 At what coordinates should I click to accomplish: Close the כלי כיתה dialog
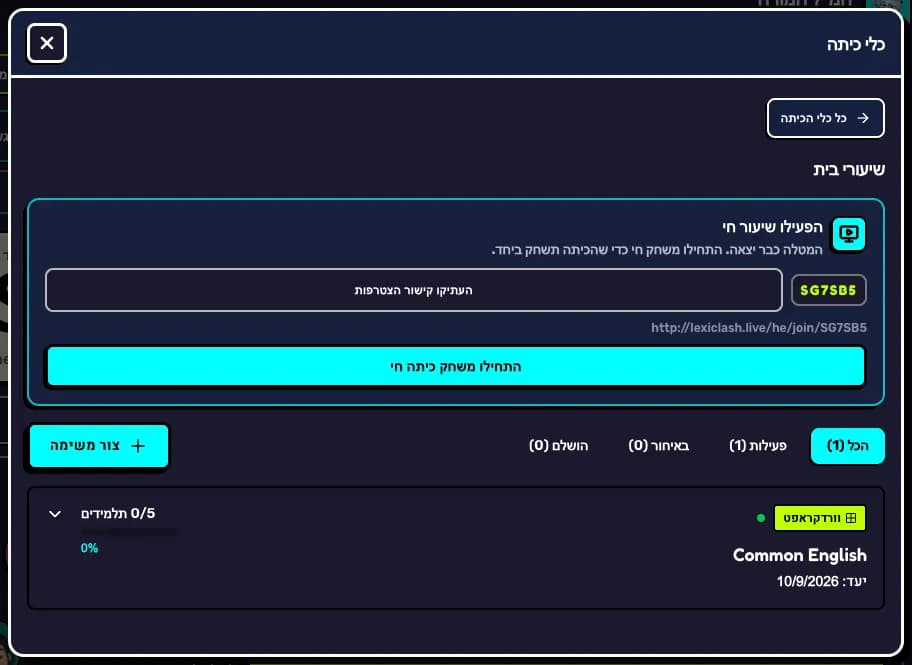[x=47, y=43]
